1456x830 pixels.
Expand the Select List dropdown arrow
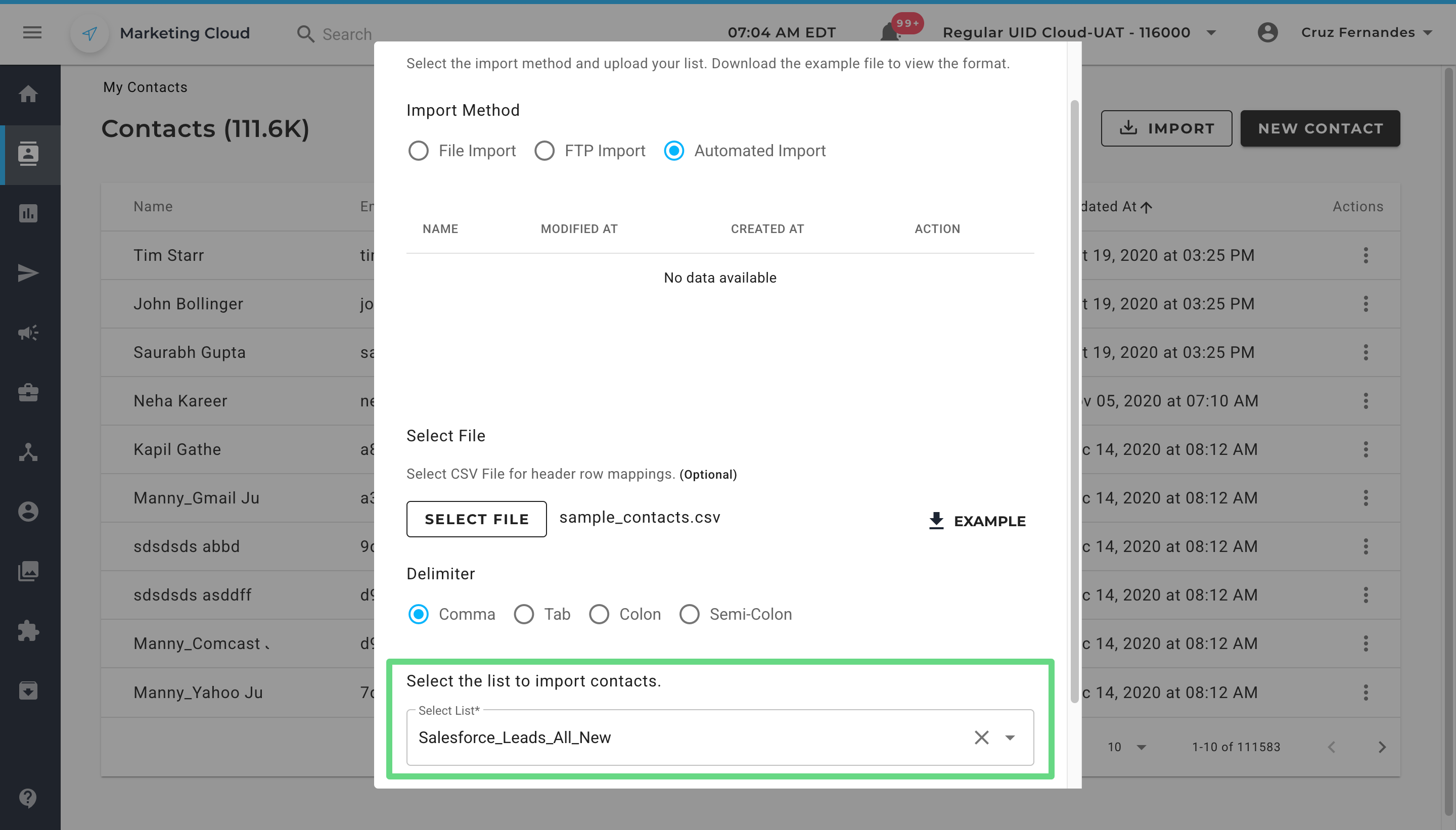[x=1010, y=737]
